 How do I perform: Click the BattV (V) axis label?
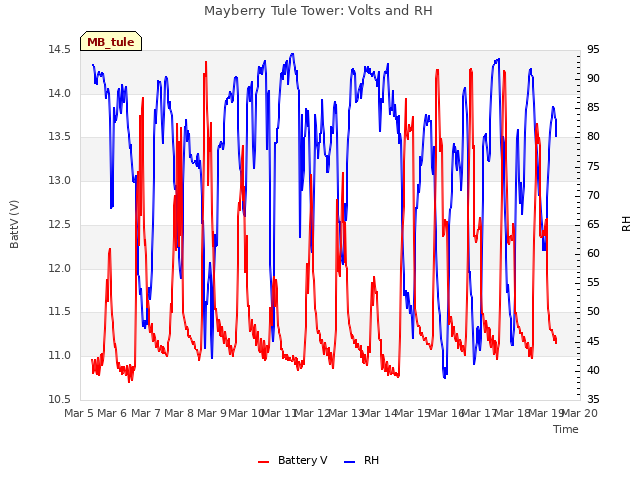click(x=14, y=224)
